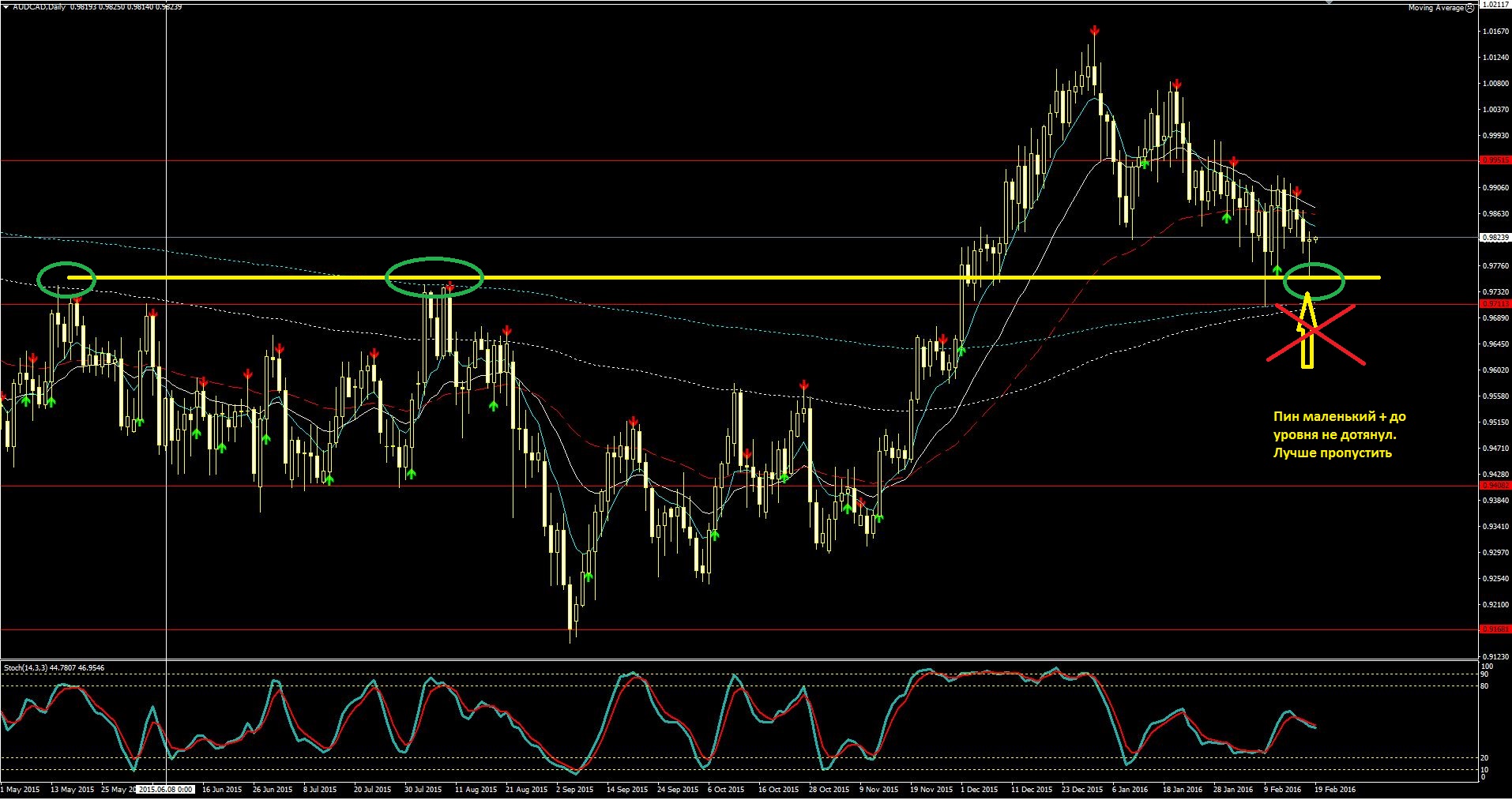Click the 0.93410 price on the scale
Image resolution: width=1512 pixels, height=800 pixels.
1496,527
